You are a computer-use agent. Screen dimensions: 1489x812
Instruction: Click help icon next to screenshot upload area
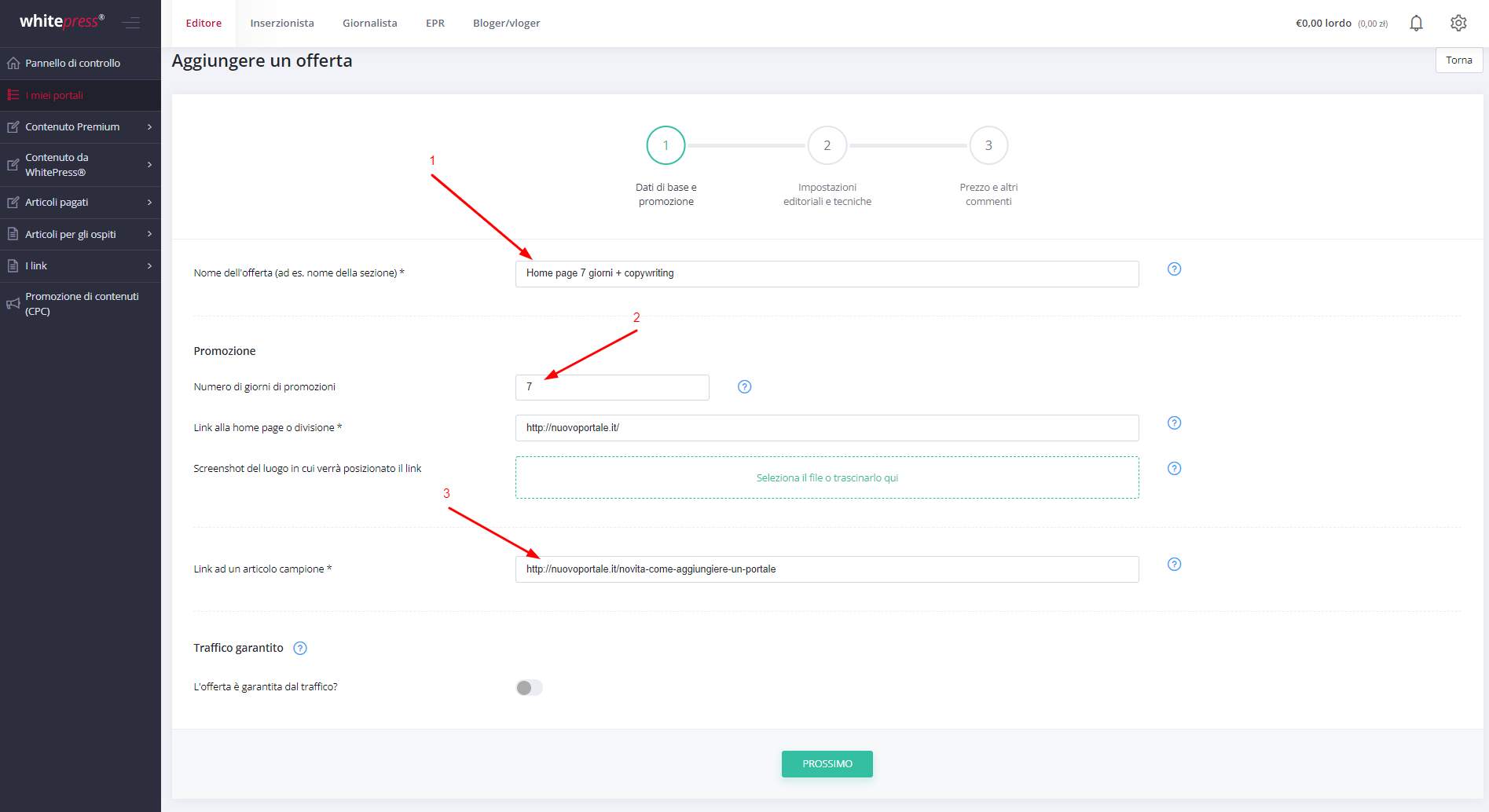(x=1174, y=469)
